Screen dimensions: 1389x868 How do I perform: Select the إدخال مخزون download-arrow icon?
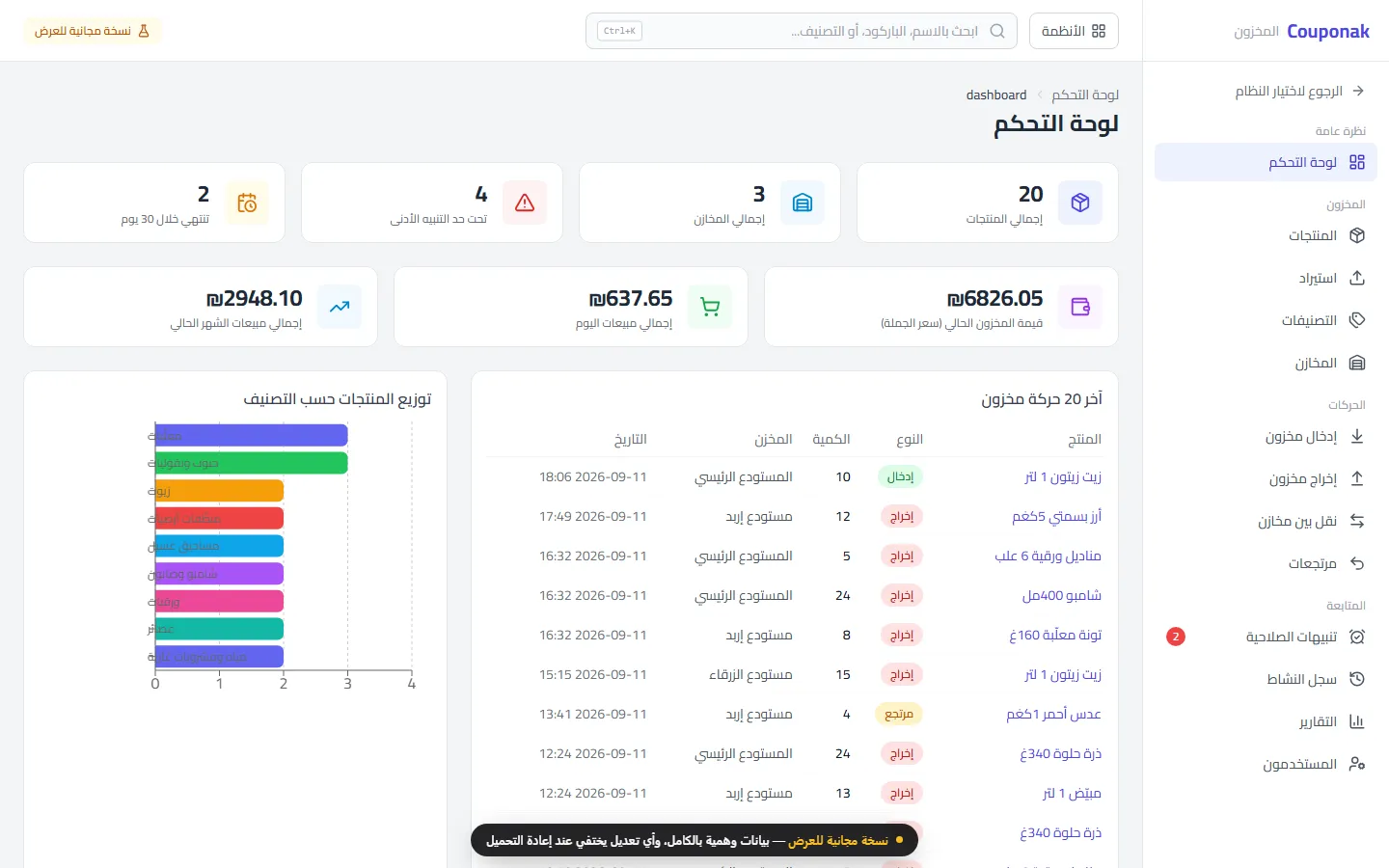pos(1357,436)
